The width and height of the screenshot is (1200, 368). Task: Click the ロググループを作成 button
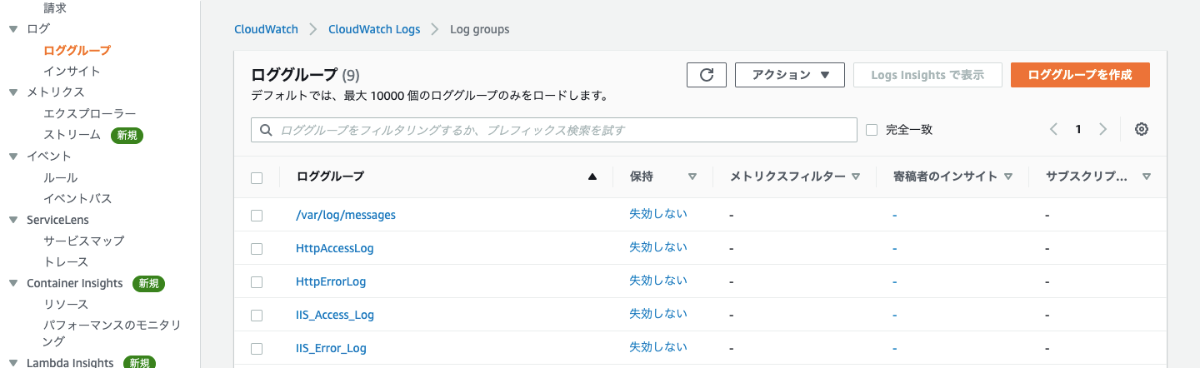point(1080,75)
